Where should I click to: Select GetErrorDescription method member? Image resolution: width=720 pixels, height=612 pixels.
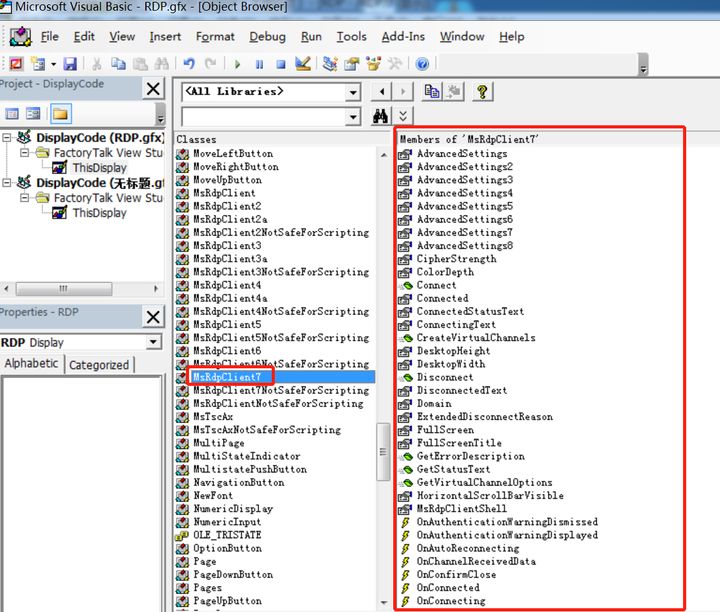[x=471, y=456]
